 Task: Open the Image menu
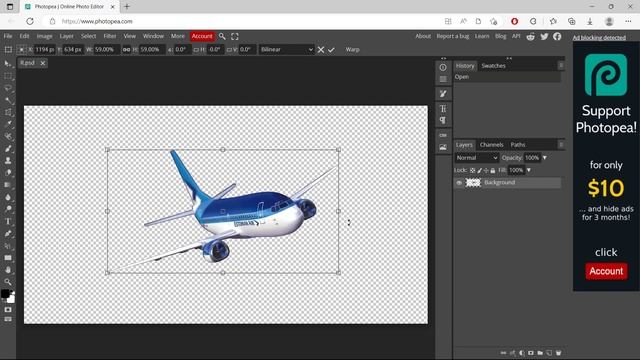tap(44, 36)
